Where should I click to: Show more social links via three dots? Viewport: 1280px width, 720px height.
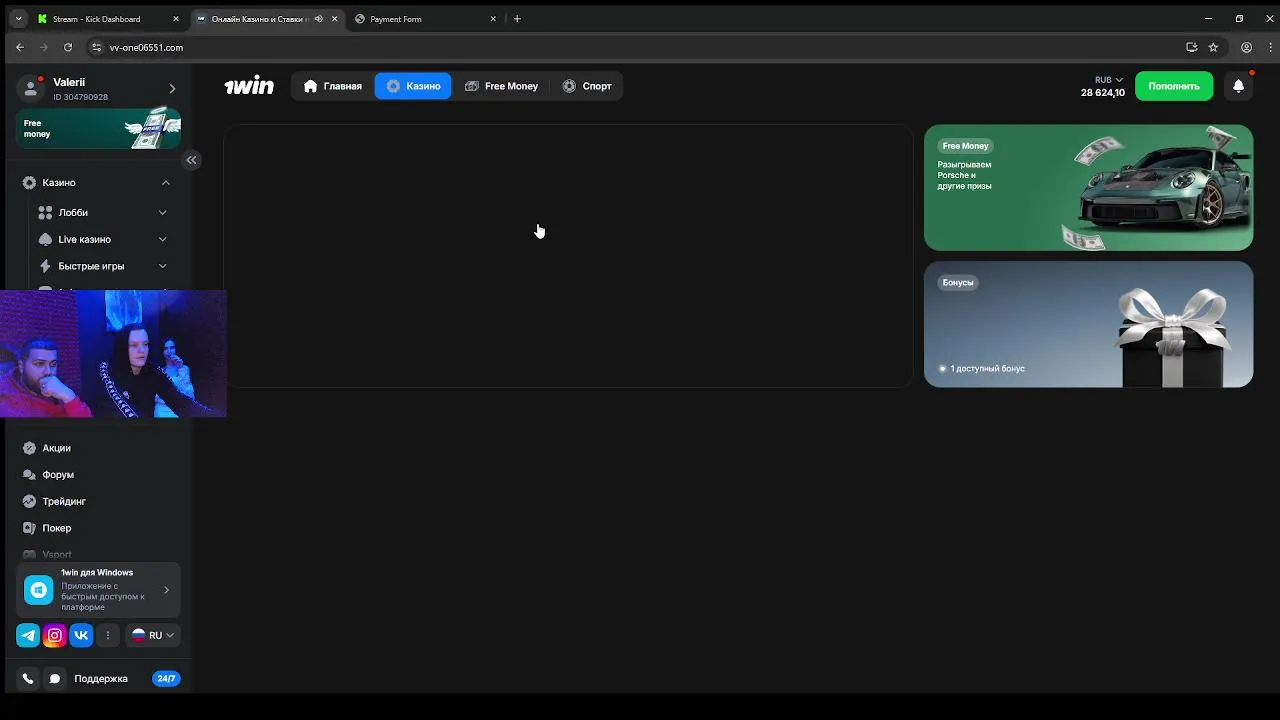point(108,635)
